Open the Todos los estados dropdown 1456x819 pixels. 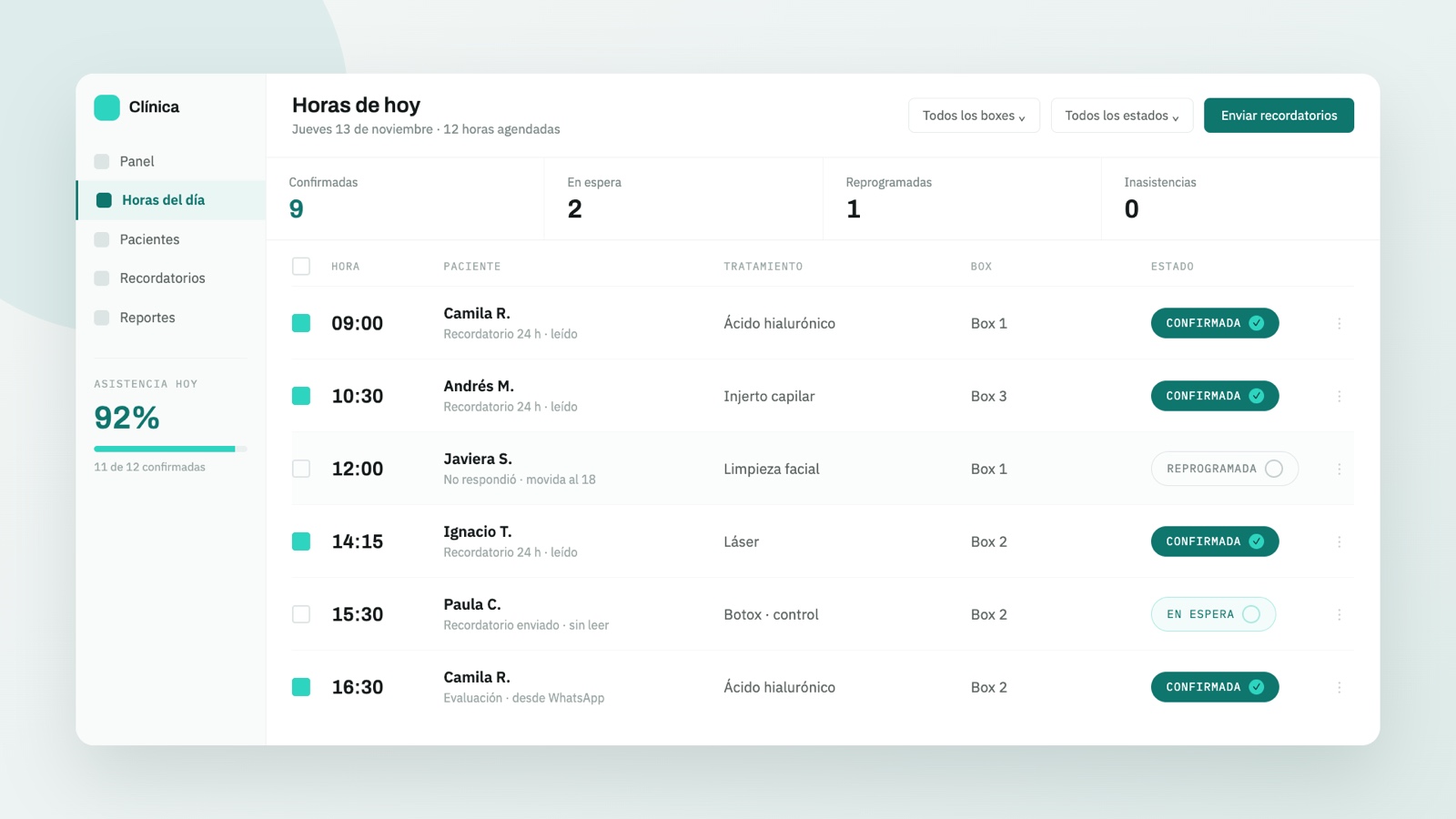(1122, 116)
